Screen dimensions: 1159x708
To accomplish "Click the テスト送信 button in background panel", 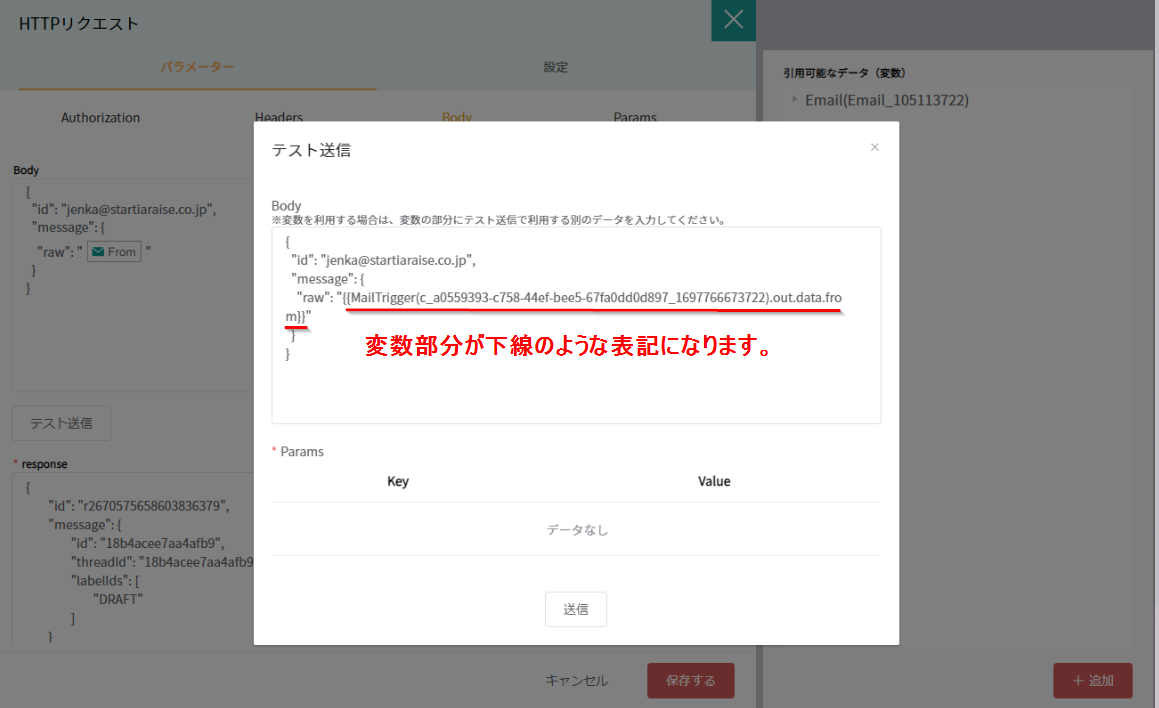I will (x=61, y=423).
